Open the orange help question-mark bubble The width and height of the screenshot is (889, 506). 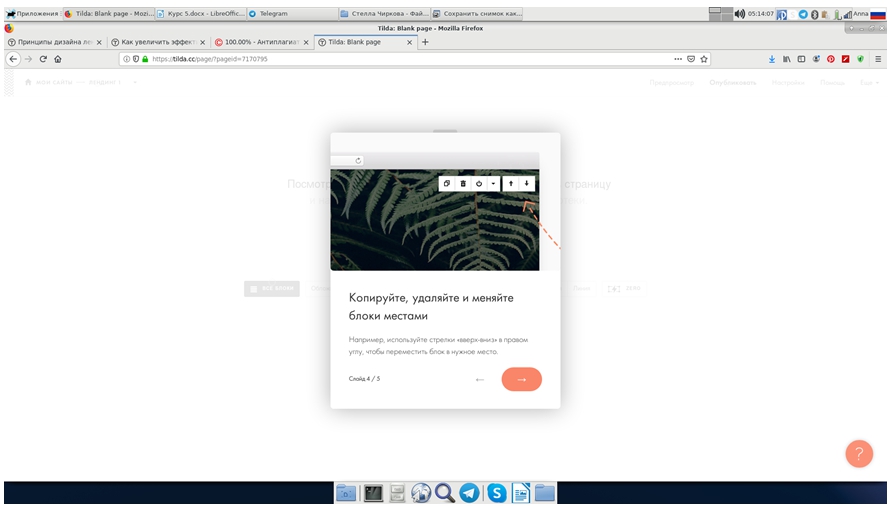coord(858,453)
